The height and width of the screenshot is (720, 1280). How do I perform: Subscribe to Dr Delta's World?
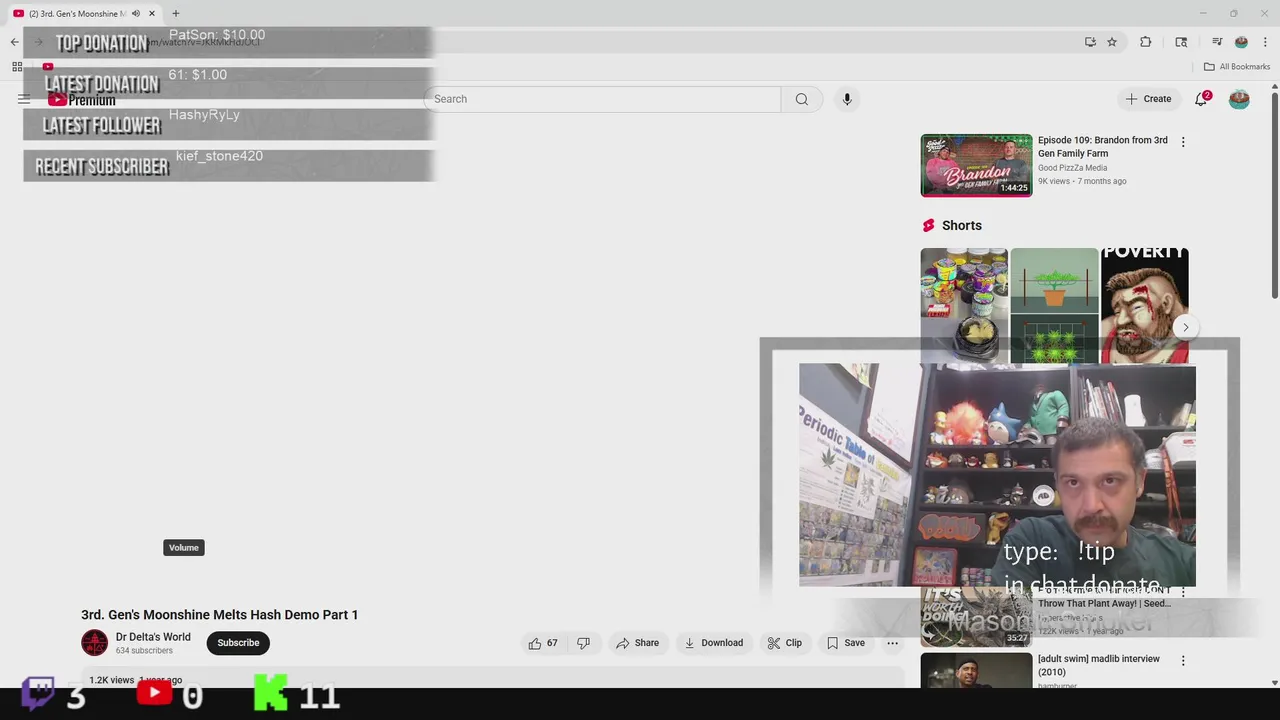click(238, 643)
